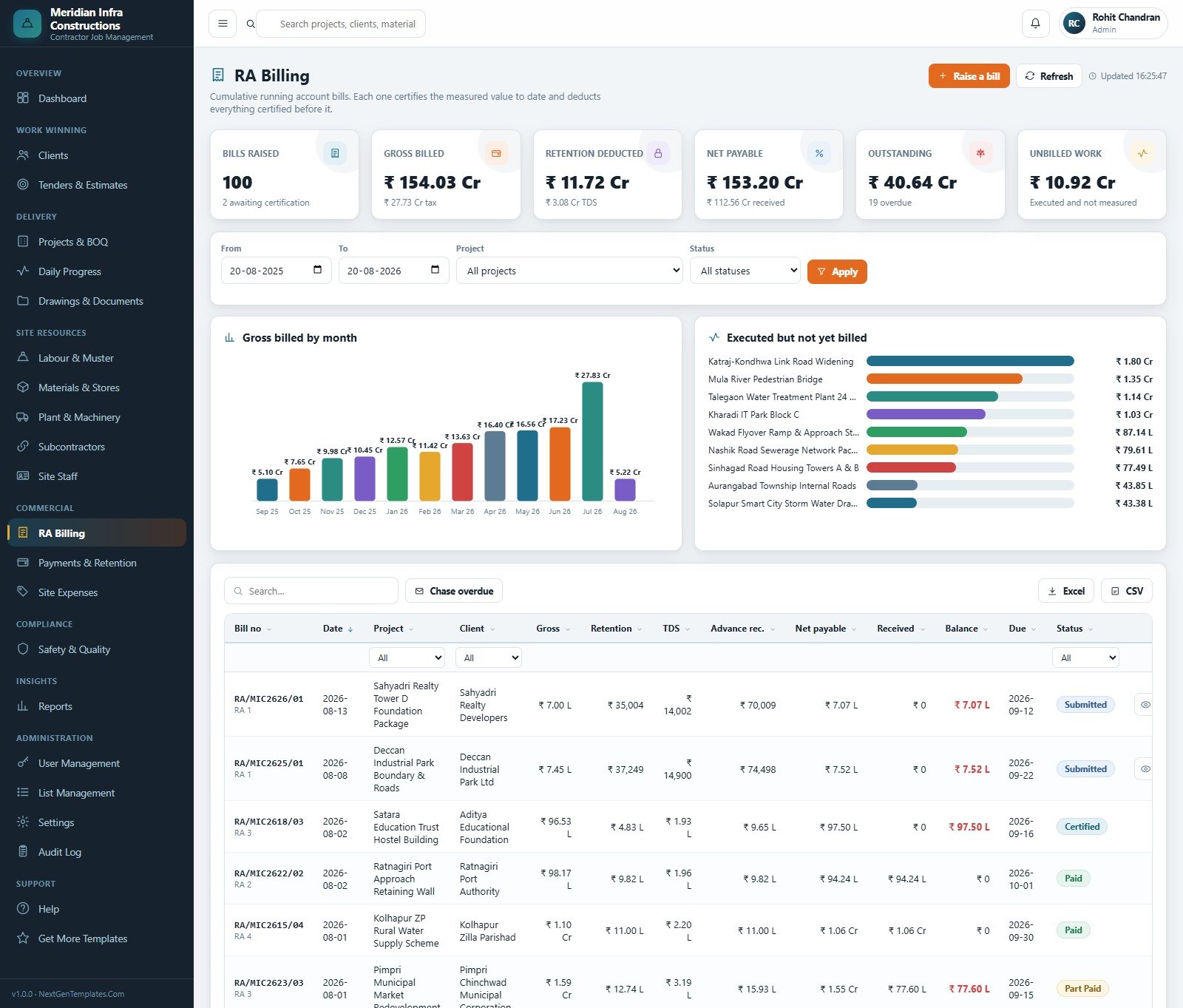Viewport: 1183px width, 1008px height.
Task: Open the From date calendar picker icon
Action: tap(317, 270)
